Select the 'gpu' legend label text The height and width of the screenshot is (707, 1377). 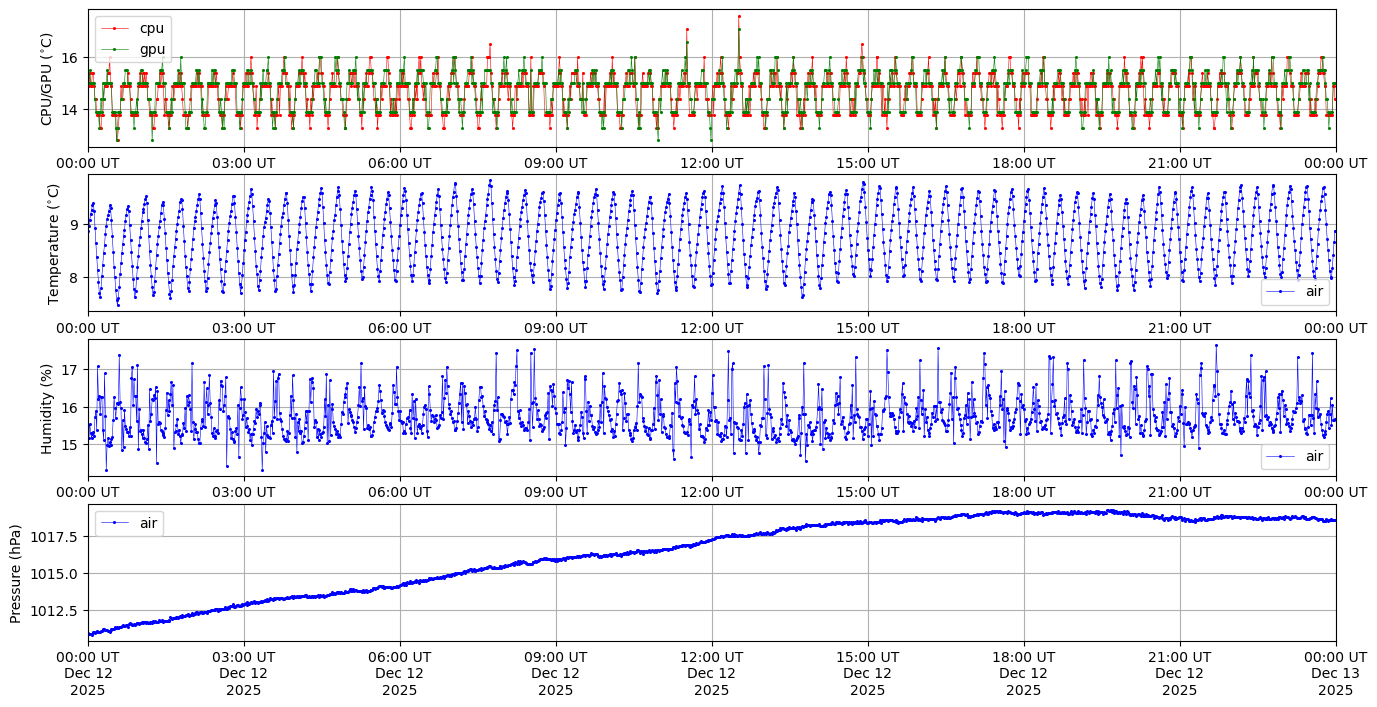coord(151,49)
